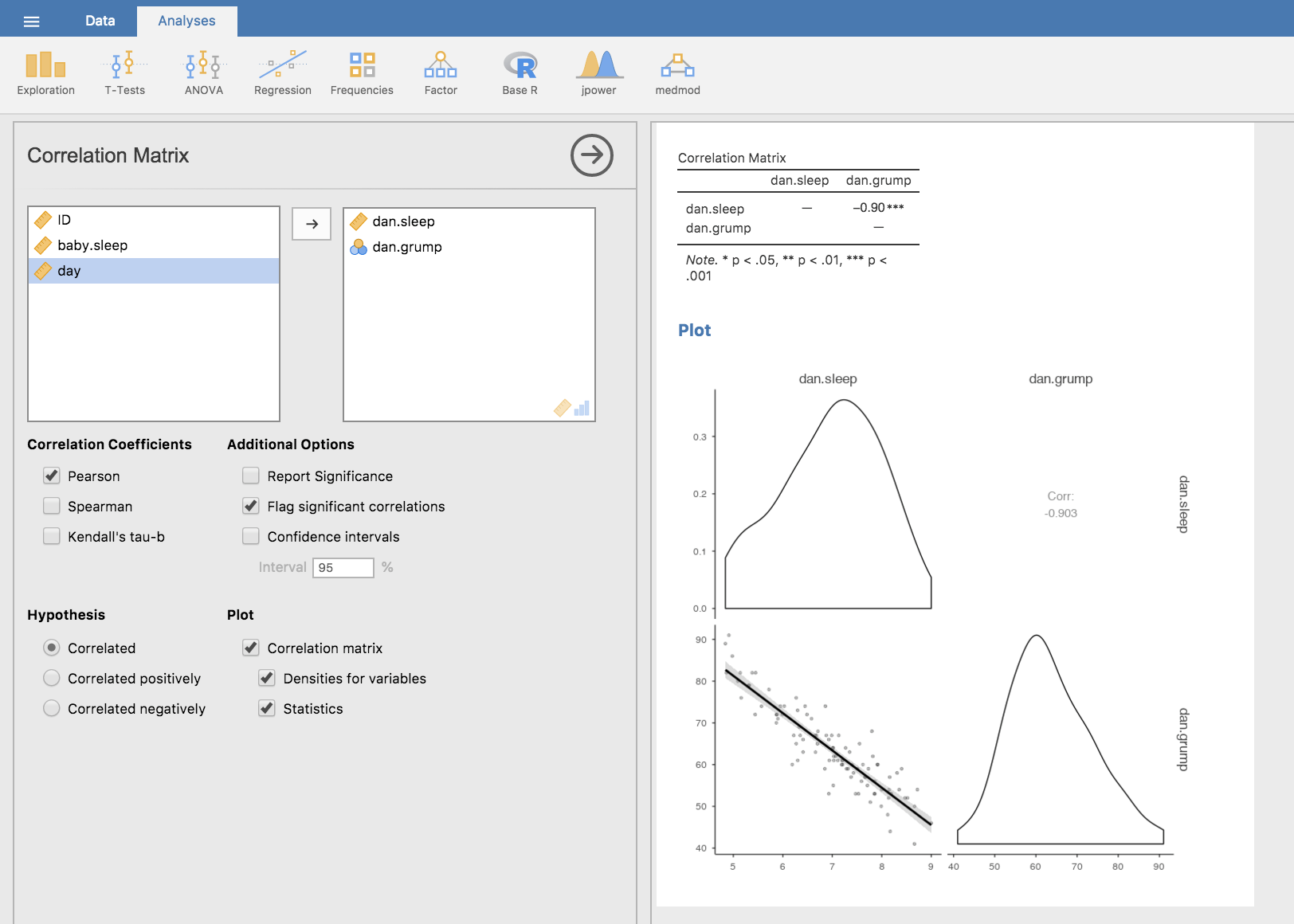Screen dimensions: 1294x924
Task: Select baby.sleep in the variable list
Action: (154, 245)
